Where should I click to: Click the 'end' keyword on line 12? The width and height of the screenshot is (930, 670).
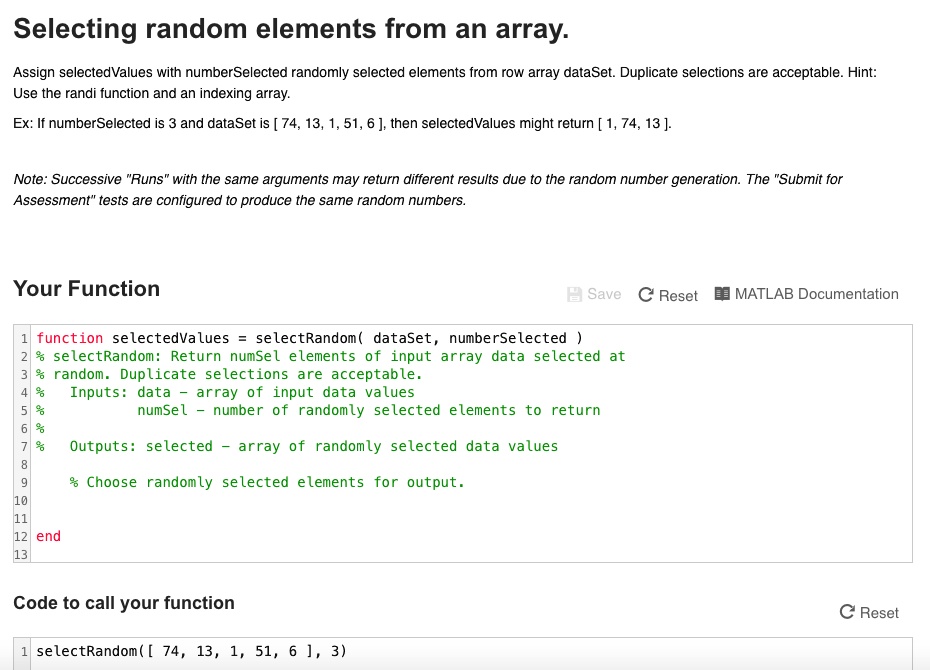pos(48,536)
